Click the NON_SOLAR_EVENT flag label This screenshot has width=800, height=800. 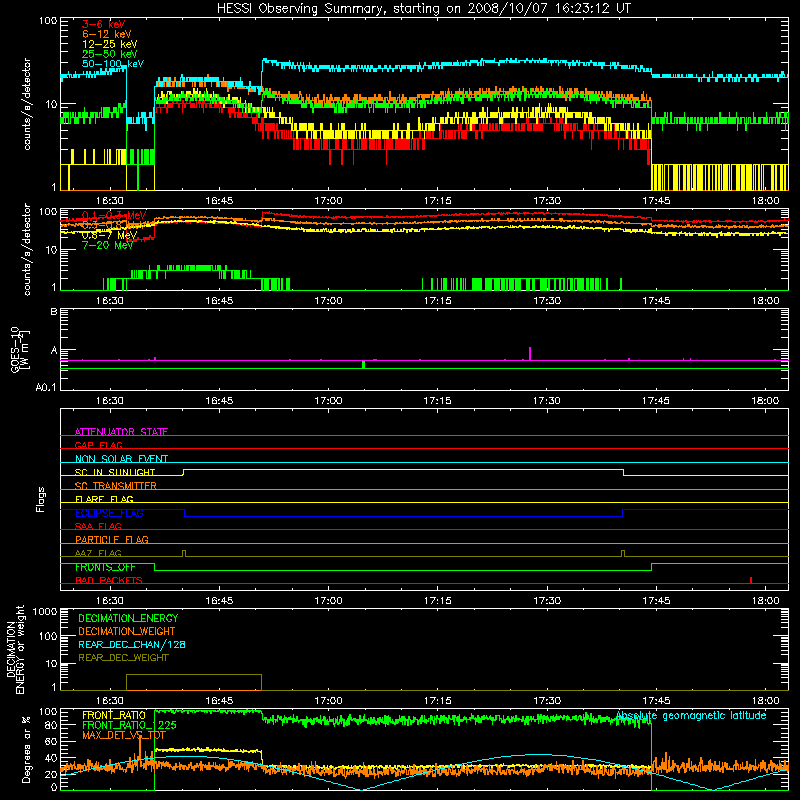(121, 459)
